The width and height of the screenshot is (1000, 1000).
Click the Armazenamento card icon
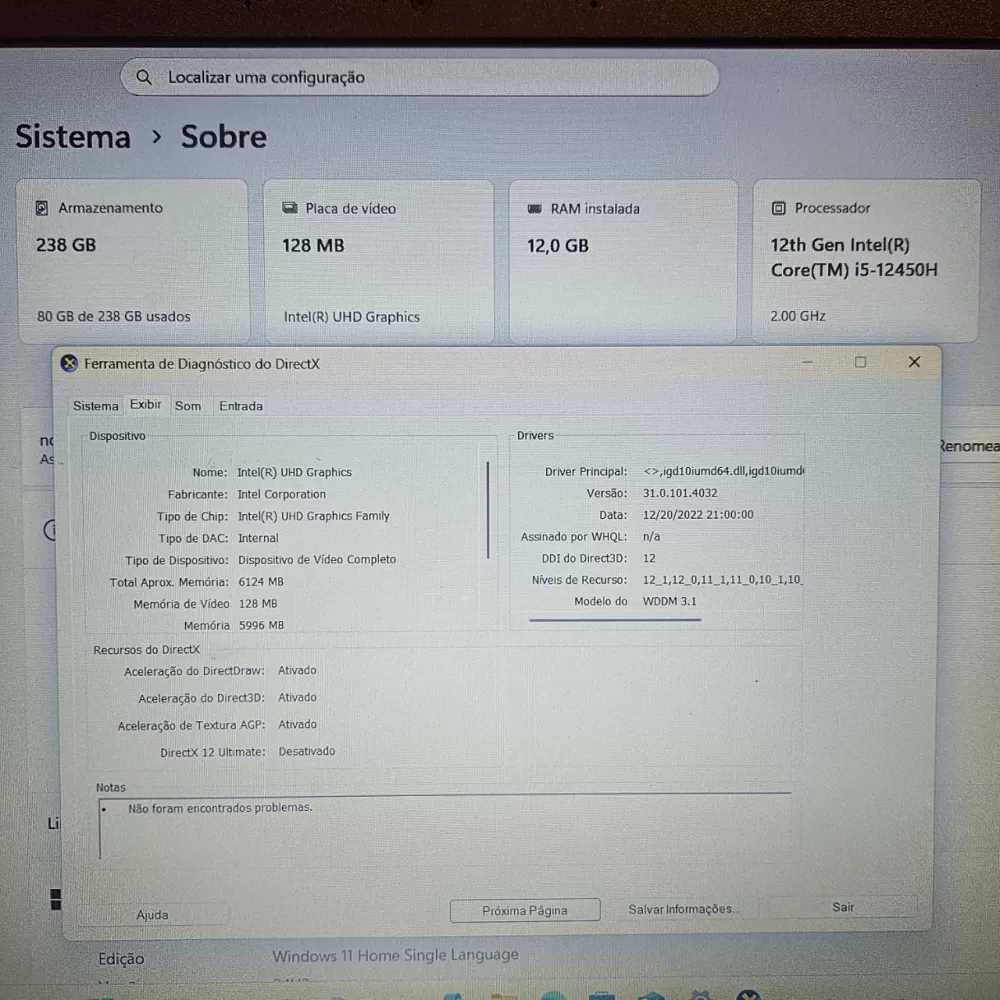click(42, 208)
